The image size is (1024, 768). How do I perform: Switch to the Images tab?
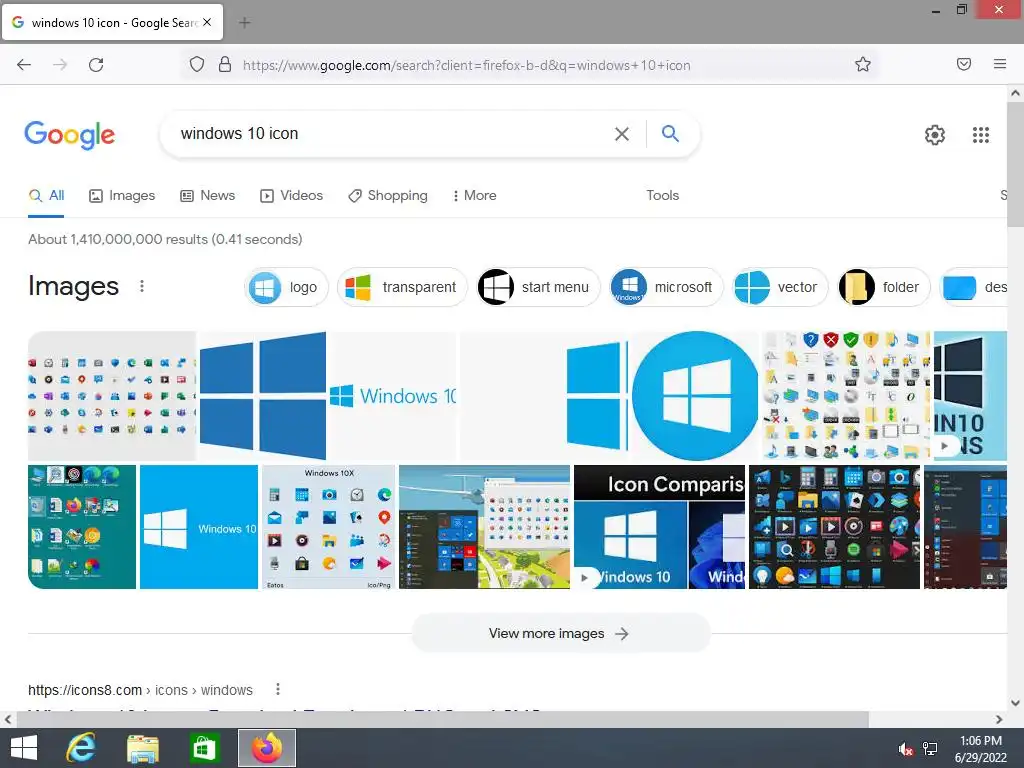point(122,195)
